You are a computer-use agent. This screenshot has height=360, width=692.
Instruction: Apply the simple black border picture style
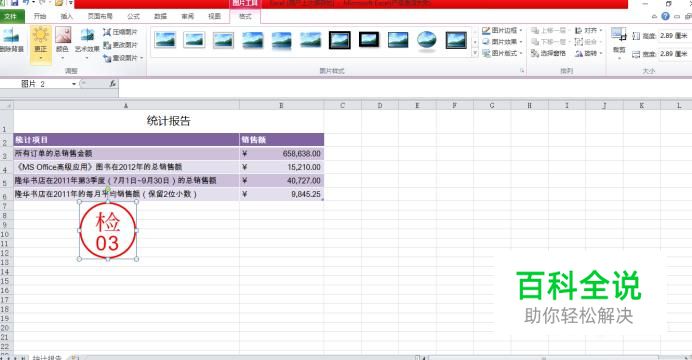click(398, 40)
